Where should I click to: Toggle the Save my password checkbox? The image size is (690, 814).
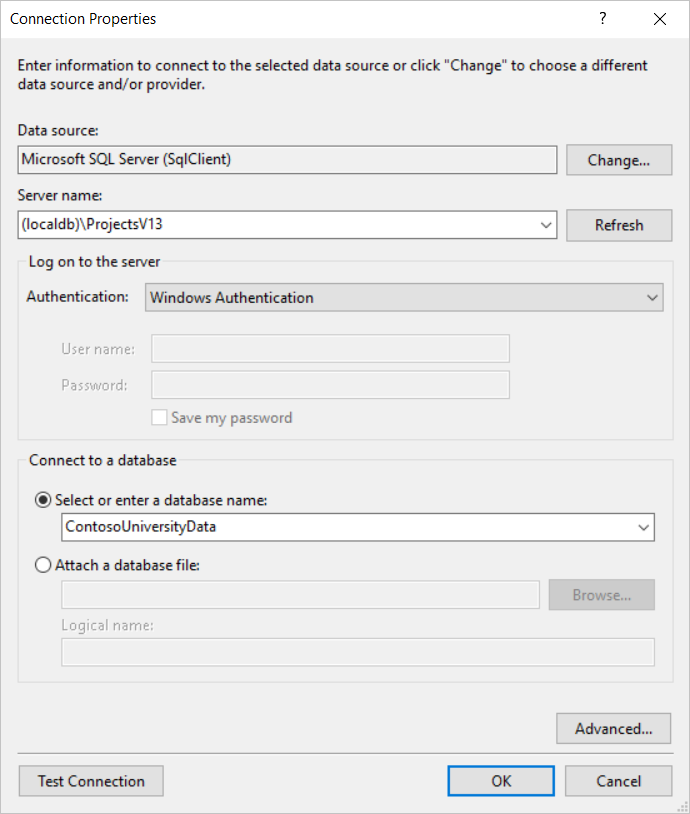pos(159,417)
